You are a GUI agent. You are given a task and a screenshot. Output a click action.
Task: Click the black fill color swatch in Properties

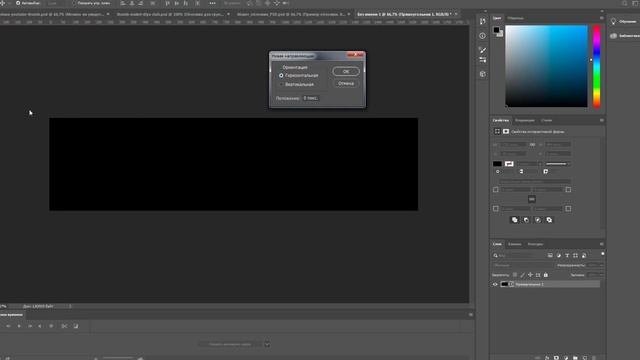497,164
